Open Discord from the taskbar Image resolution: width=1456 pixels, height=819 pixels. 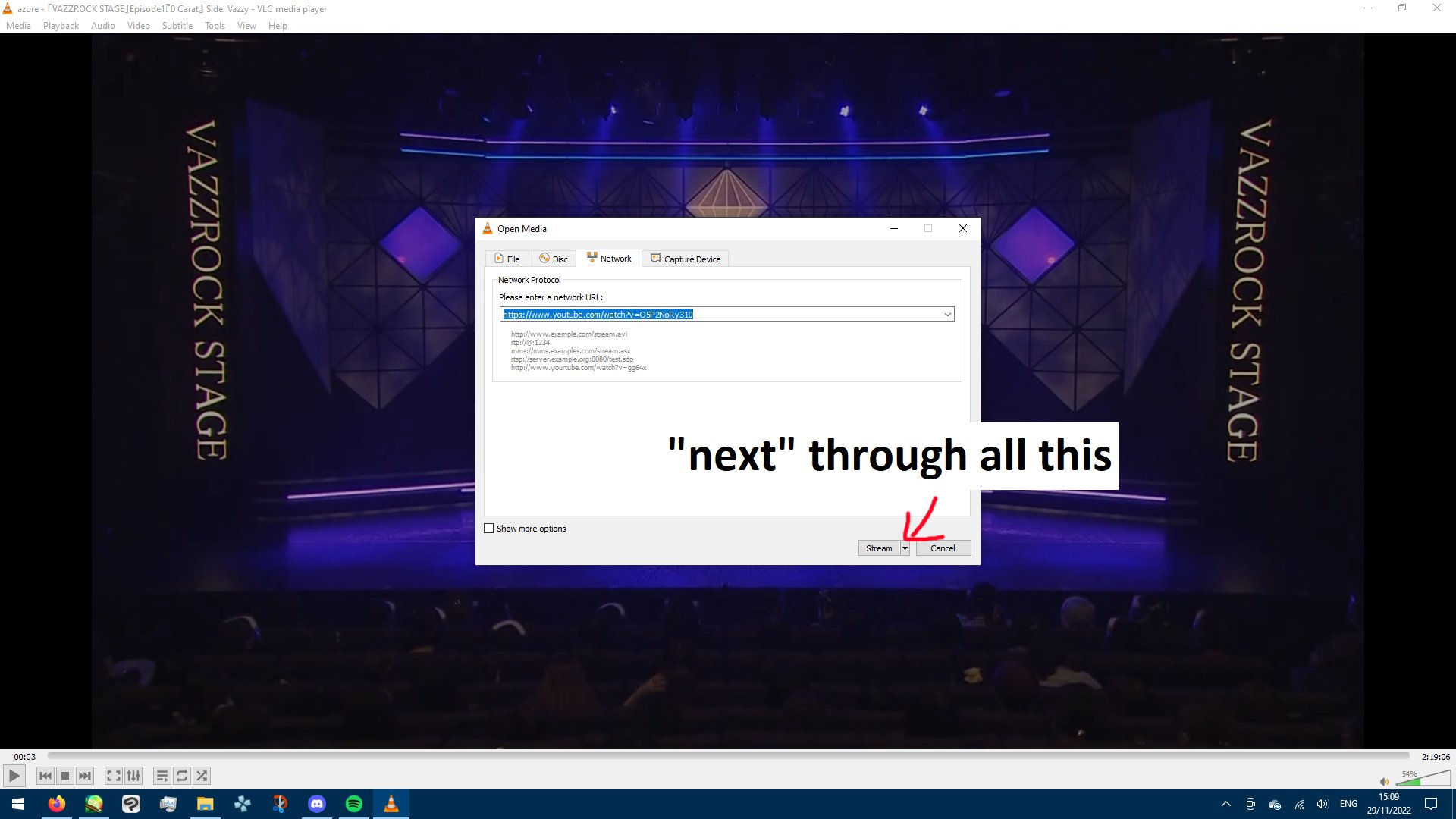[317, 804]
